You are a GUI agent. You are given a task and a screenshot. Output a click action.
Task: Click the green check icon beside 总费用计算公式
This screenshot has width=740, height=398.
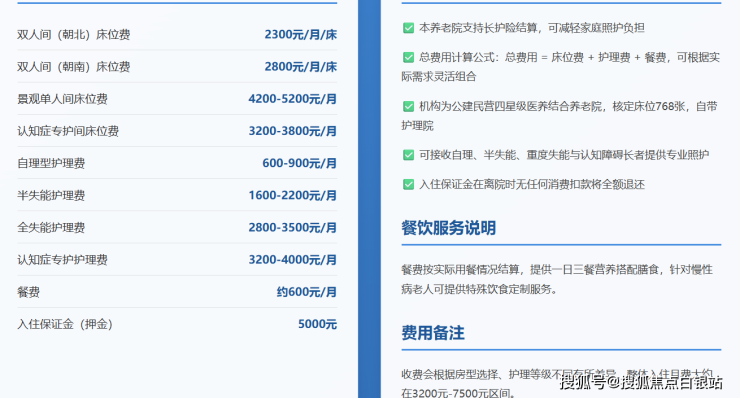tap(408, 58)
